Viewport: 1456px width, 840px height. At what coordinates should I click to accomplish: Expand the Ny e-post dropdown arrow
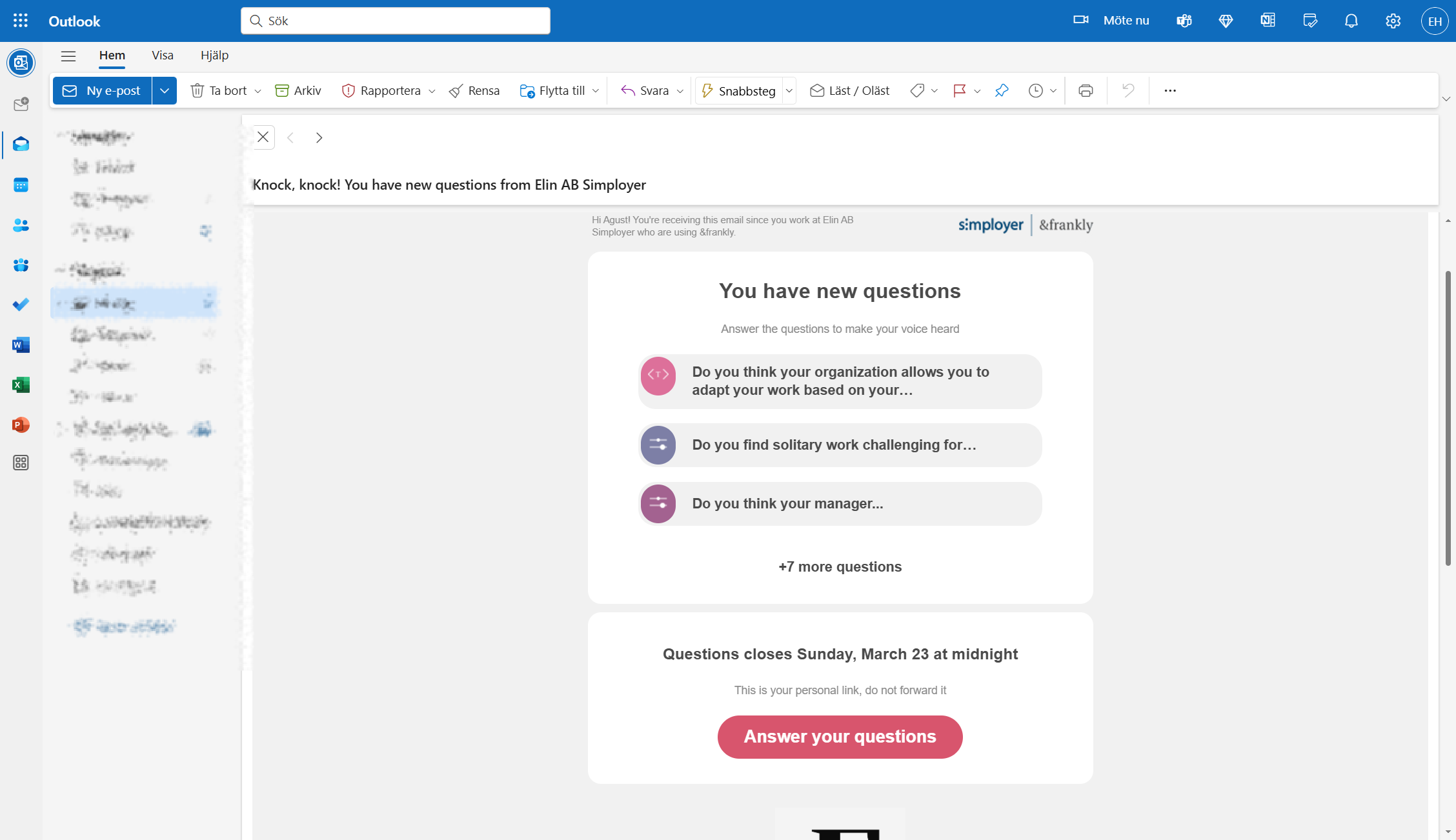click(x=165, y=91)
